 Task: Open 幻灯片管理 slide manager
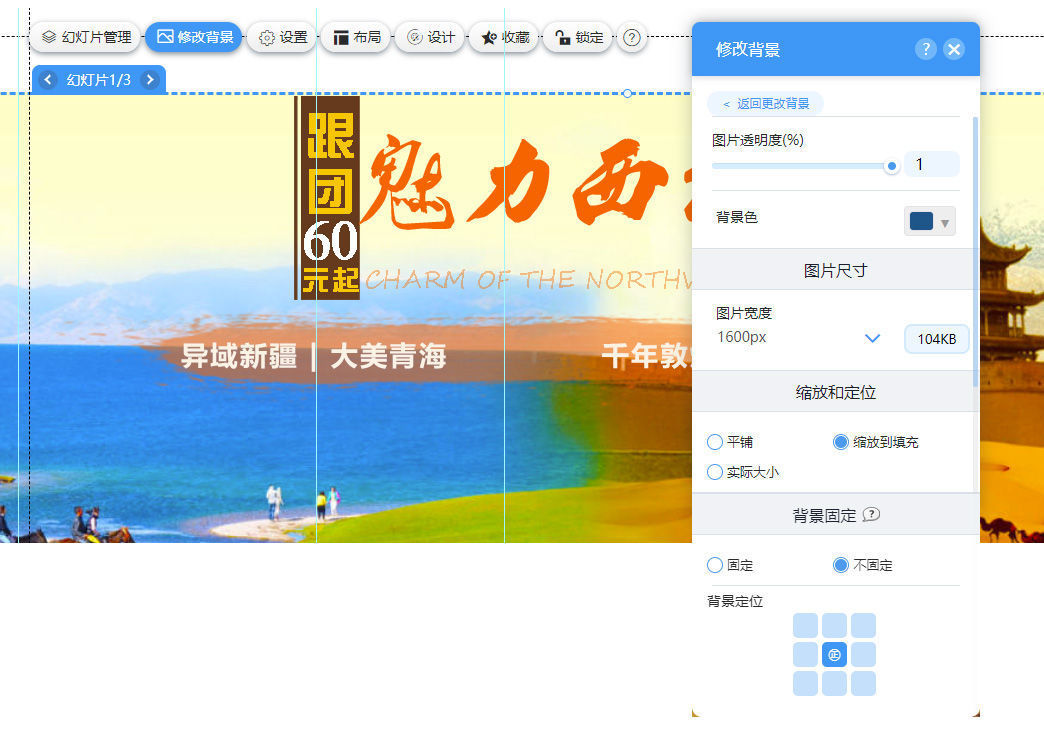click(x=85, y=37)
